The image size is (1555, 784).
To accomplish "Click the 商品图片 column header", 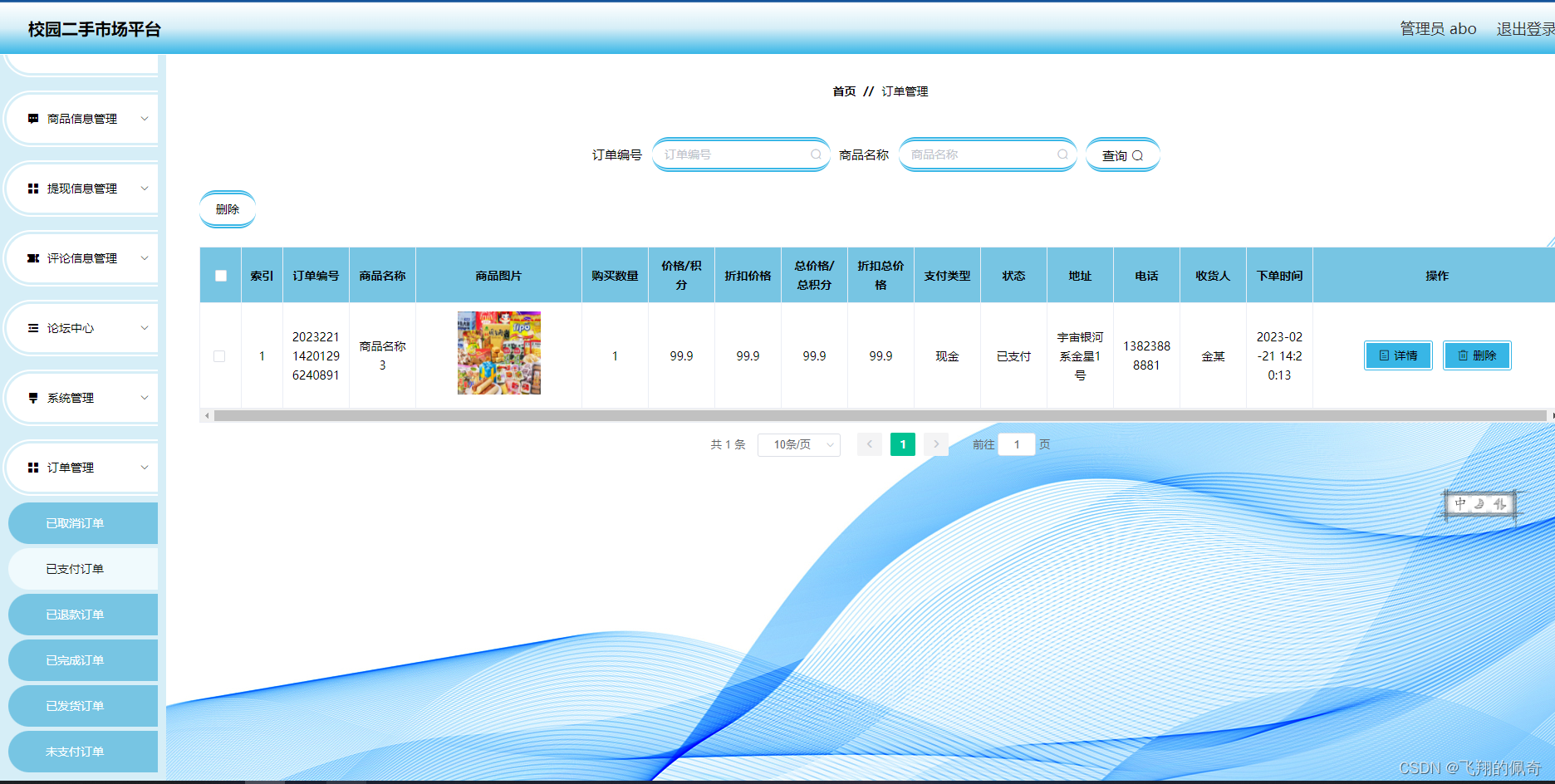I will 498,276.
